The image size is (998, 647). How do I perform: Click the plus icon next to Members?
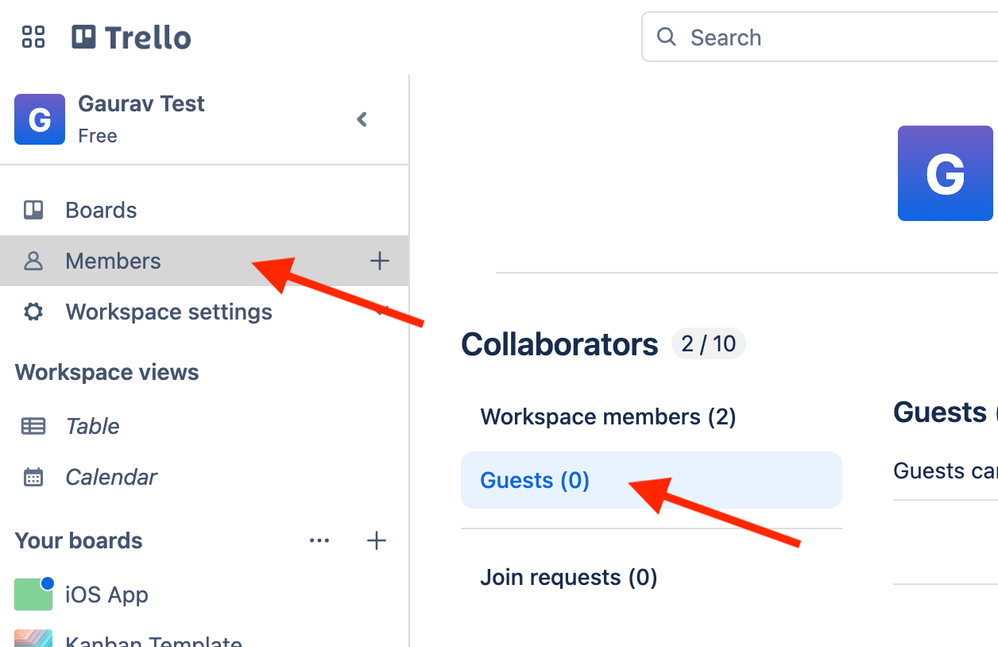tap(379, 261)
